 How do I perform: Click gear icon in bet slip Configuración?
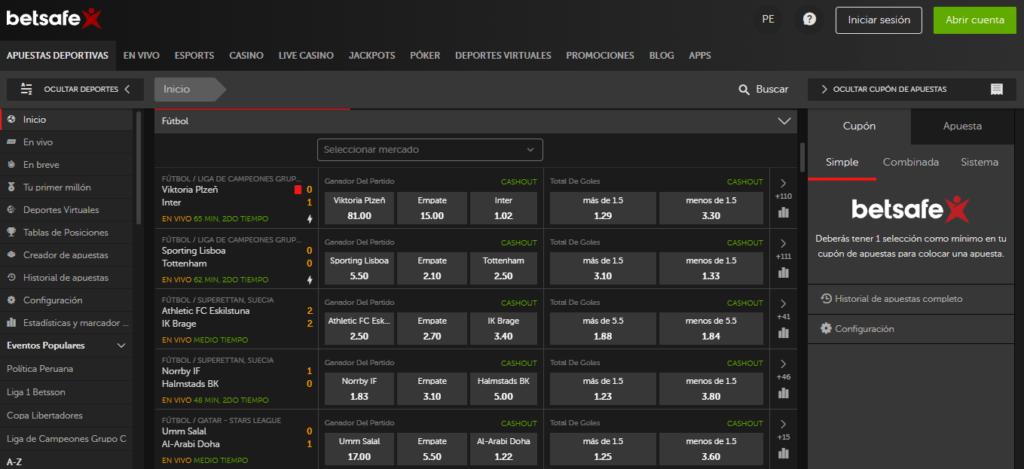[826, 329]
